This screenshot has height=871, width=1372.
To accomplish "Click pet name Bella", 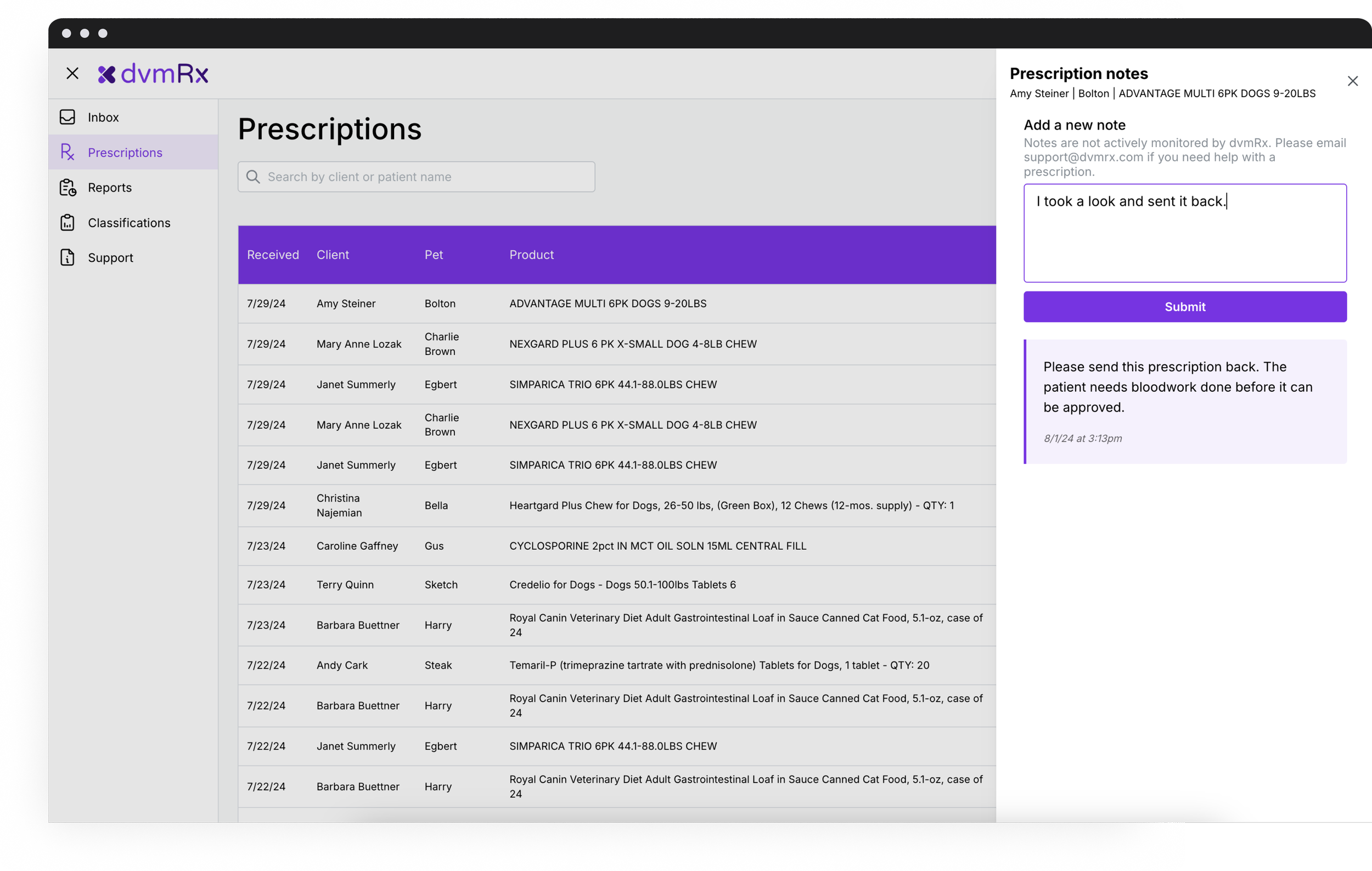I will [436, 505].
